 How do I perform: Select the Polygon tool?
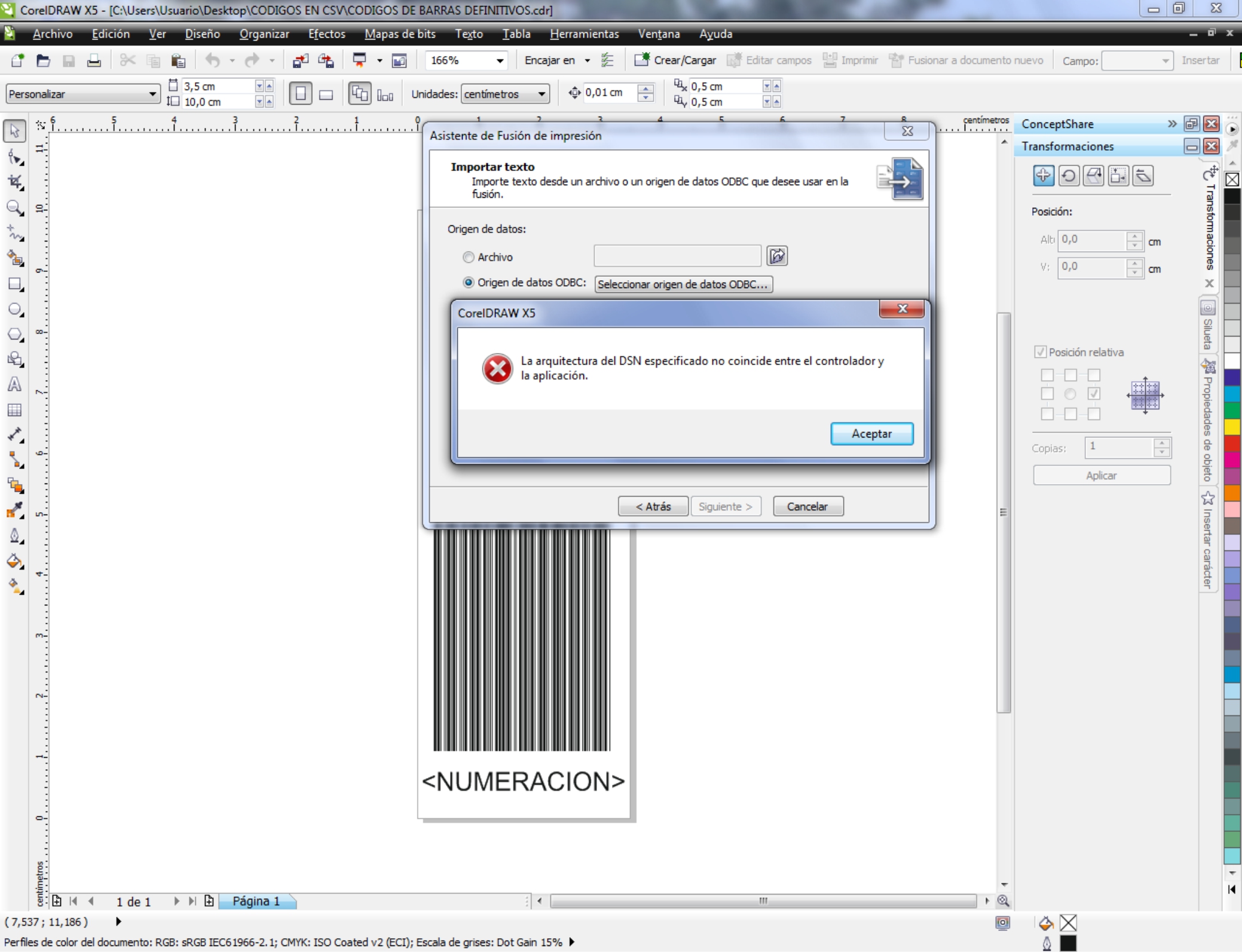(15, 335)
